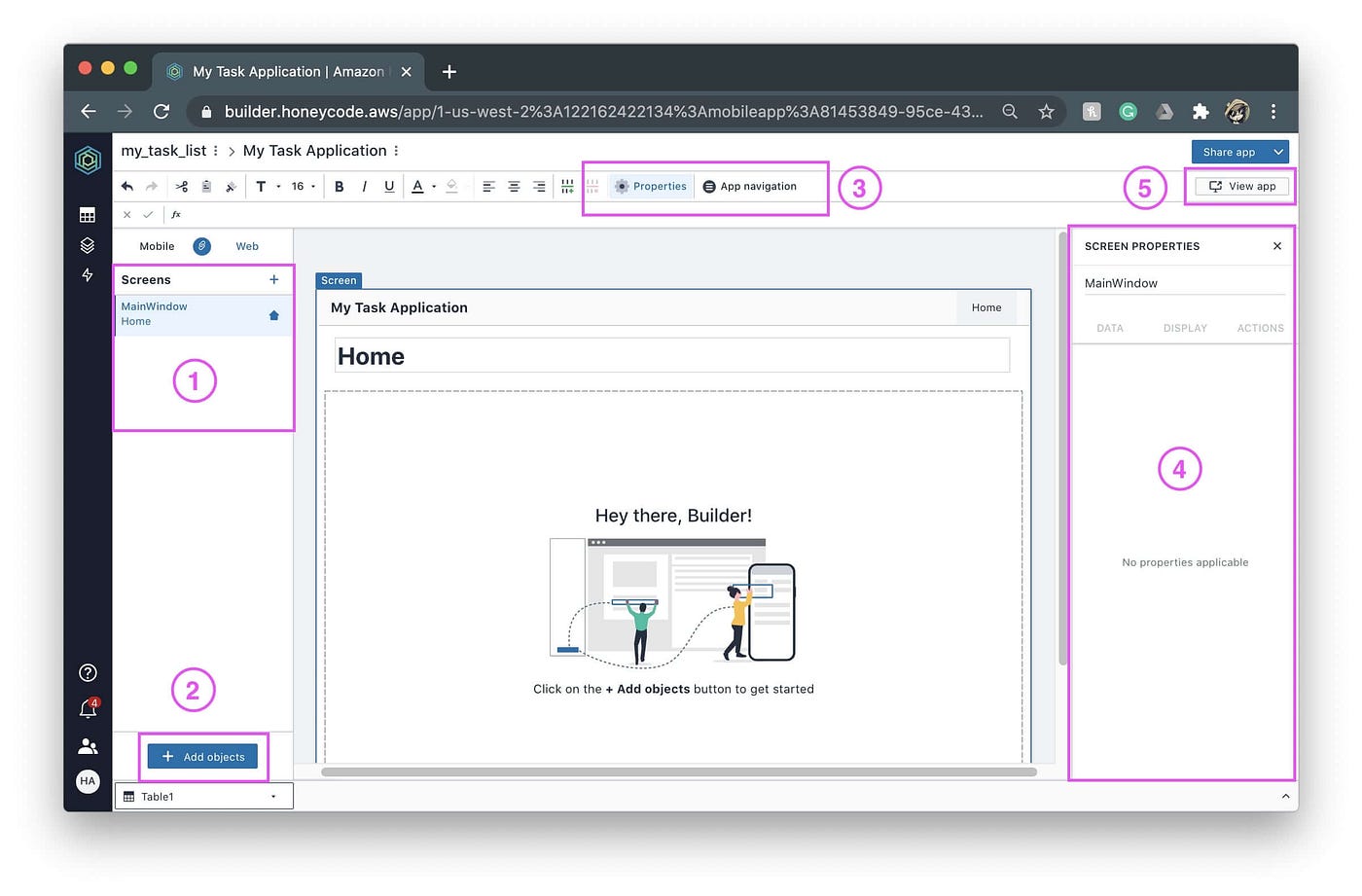Open the Share app dropdown arrow
The image size is (1362, 896).
click(x=1275, y=152)
